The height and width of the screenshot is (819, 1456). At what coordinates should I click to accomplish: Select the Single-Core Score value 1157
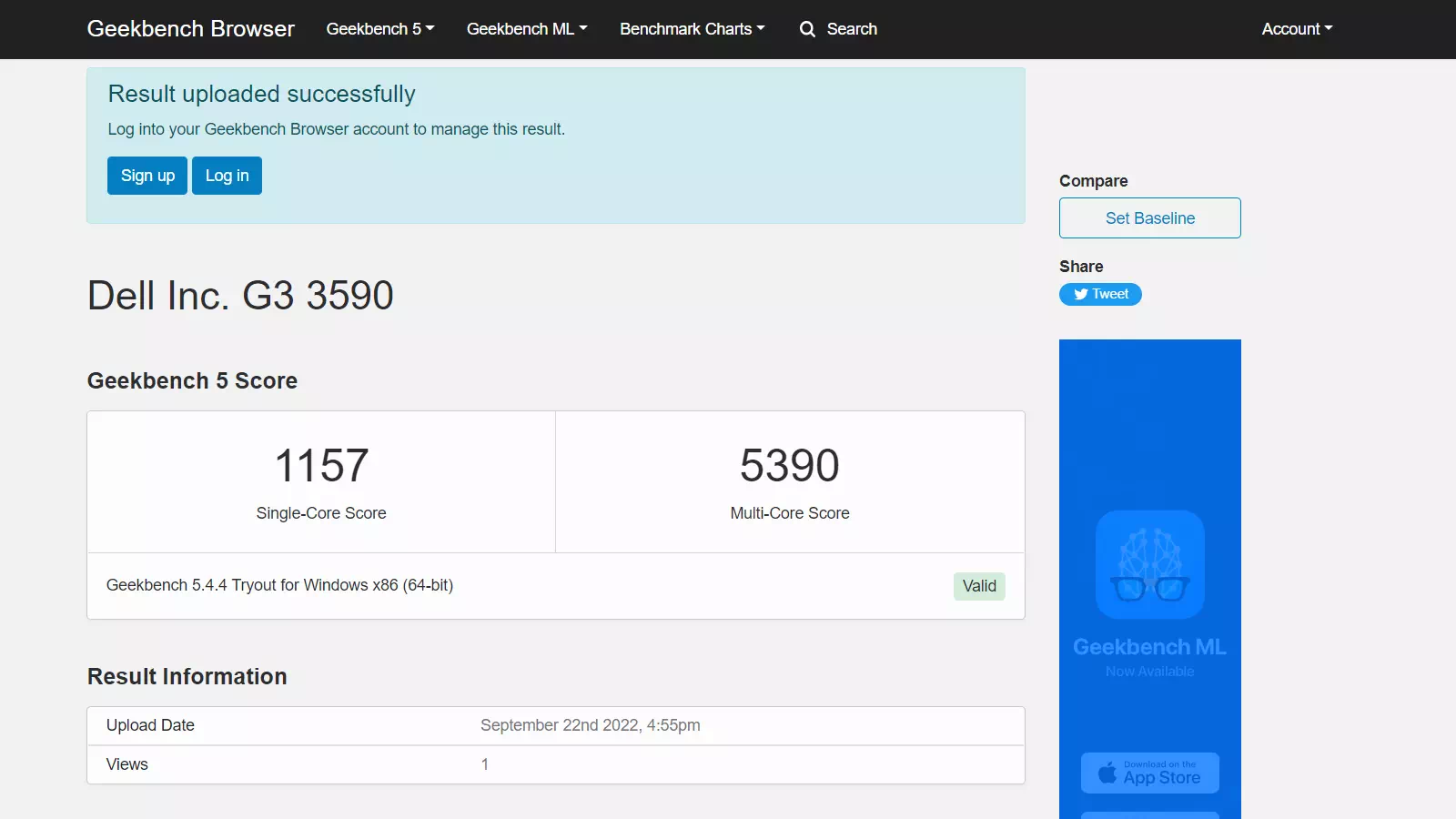pos(320,466)
